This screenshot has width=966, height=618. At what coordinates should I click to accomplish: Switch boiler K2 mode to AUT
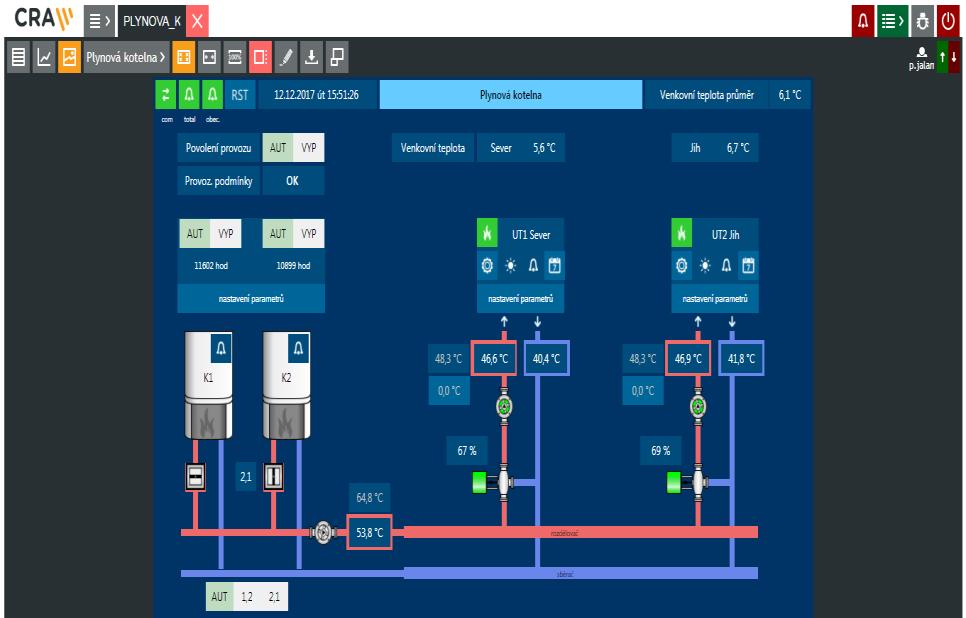[x=278, y=234]
